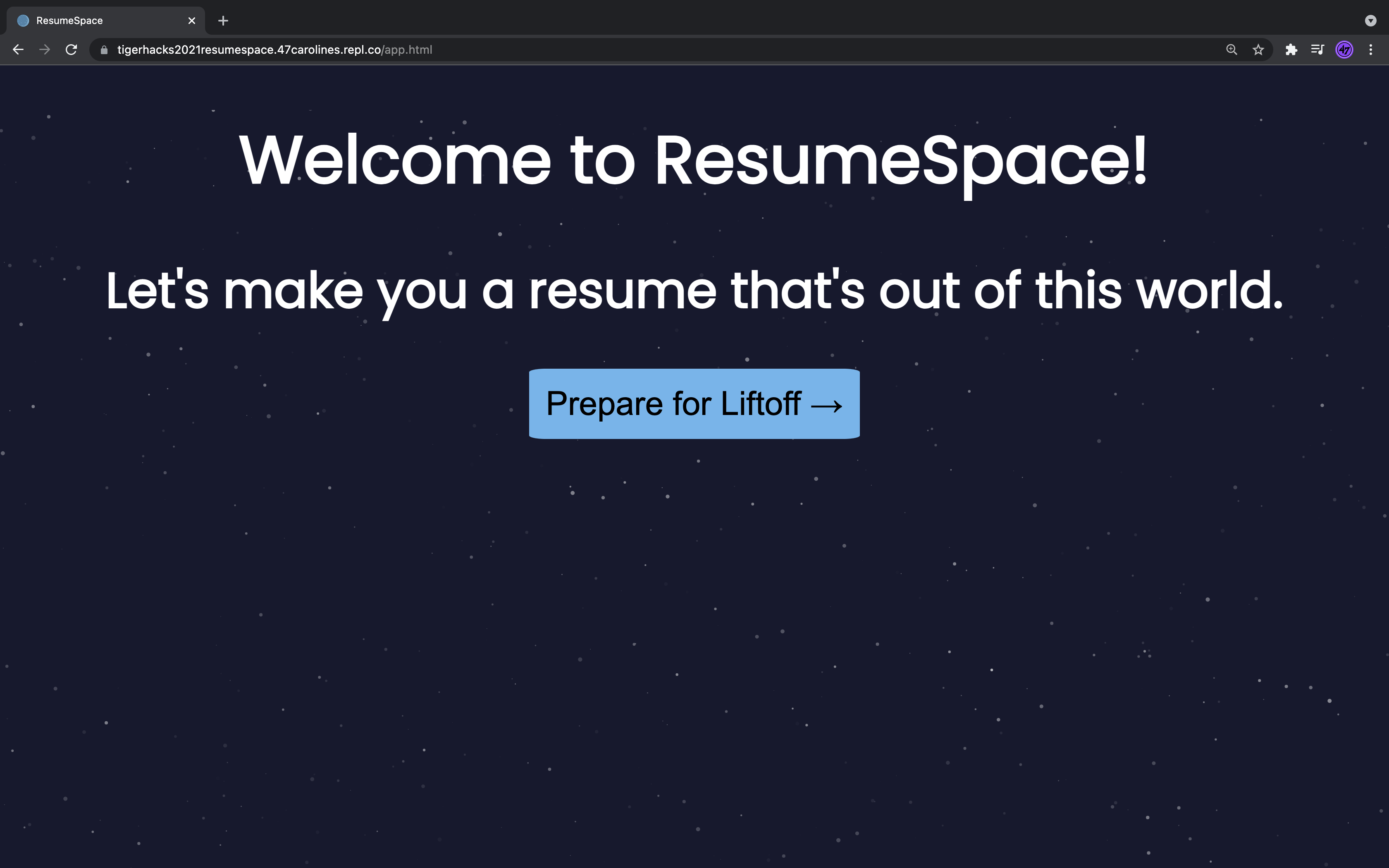
Task: Click the purple profile avatar
Action: 1344,50
